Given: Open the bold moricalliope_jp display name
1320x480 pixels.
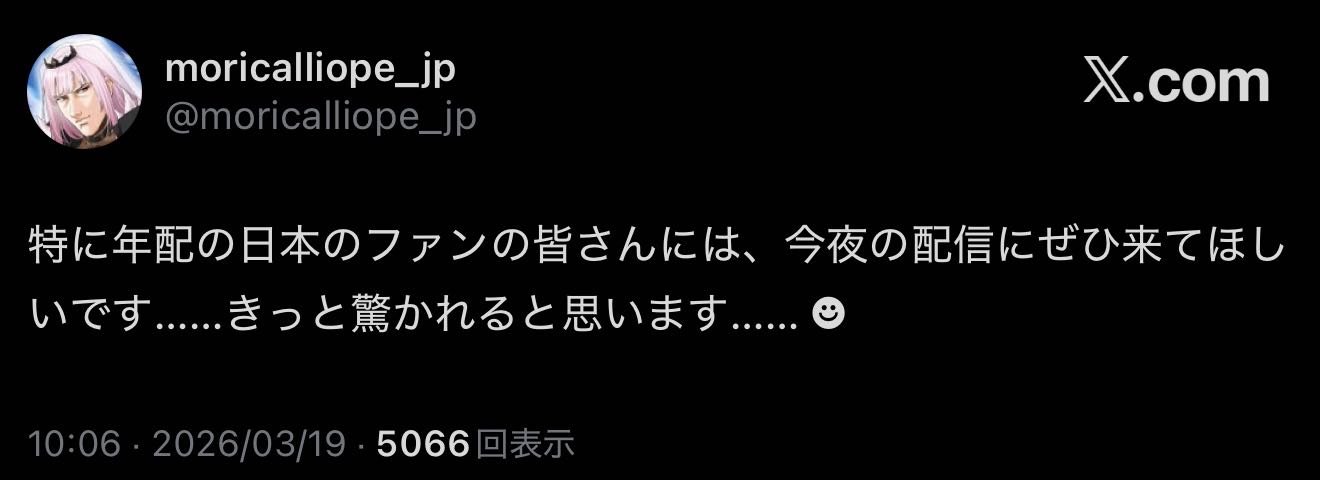Looking at the screenshot, I should coord(309,69).
